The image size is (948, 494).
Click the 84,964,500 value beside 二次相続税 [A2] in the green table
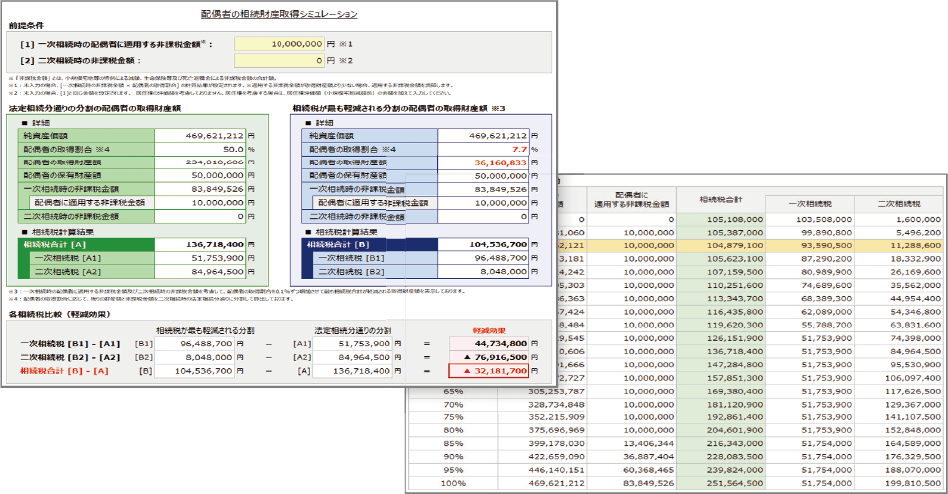point(200,272)
